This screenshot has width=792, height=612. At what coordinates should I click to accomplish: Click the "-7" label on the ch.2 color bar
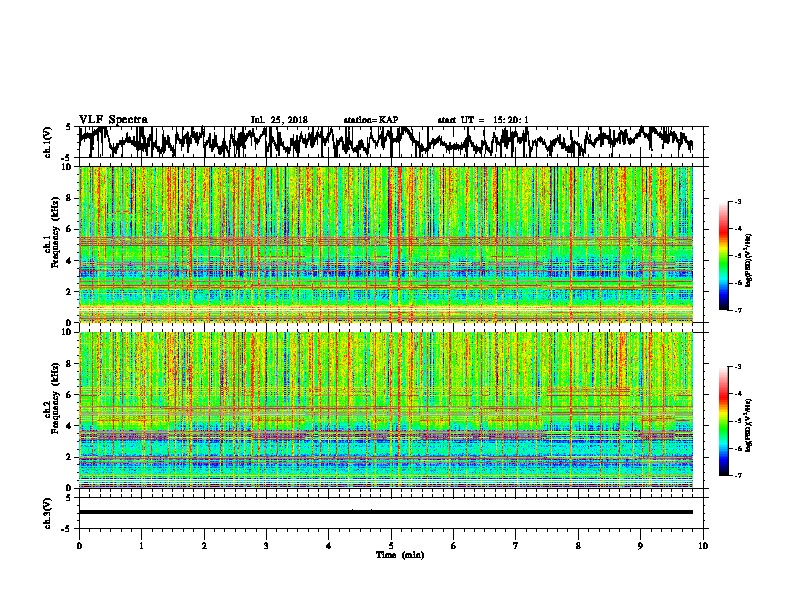pyautogui.click(x=737, y=475)
